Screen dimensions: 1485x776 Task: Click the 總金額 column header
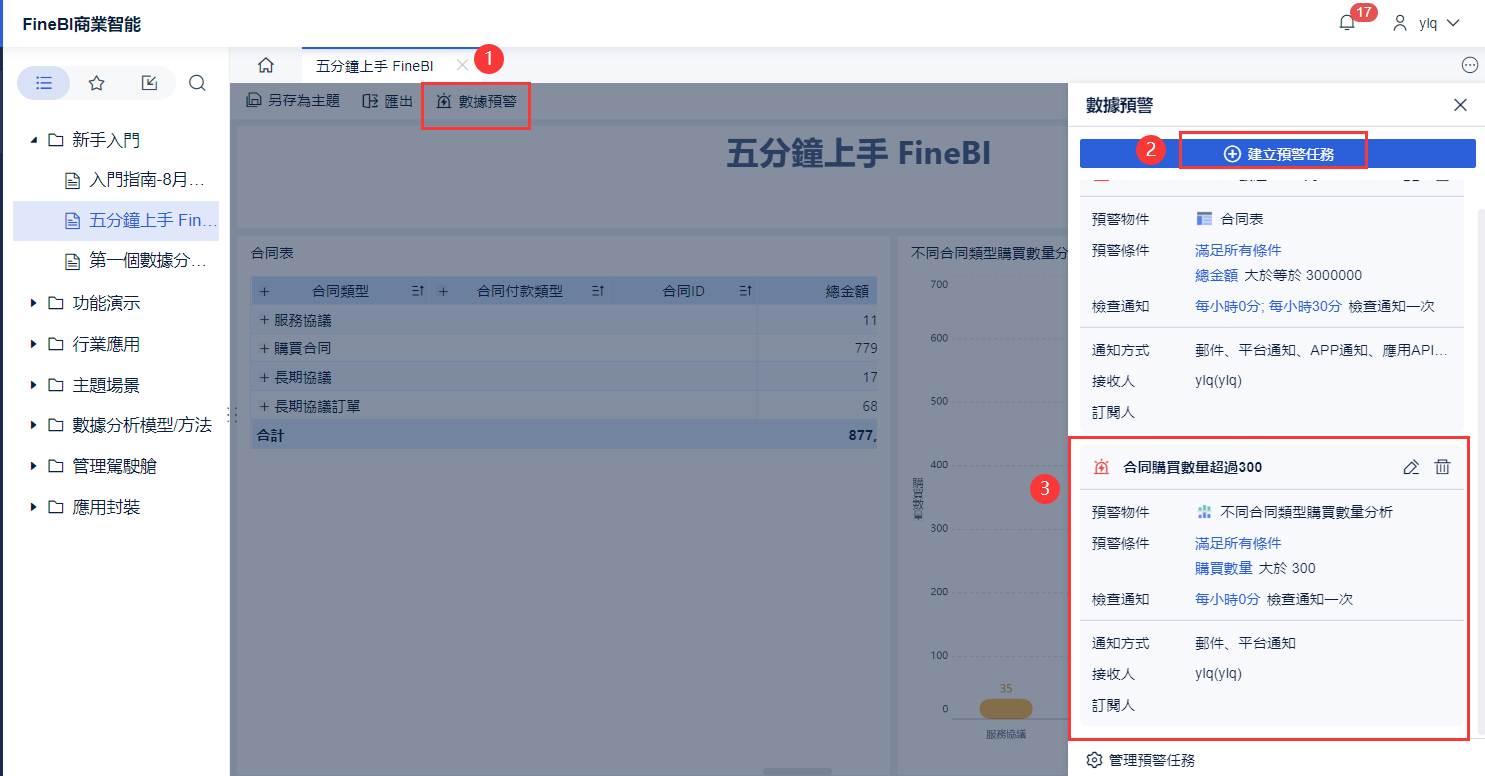pos(846,291)
